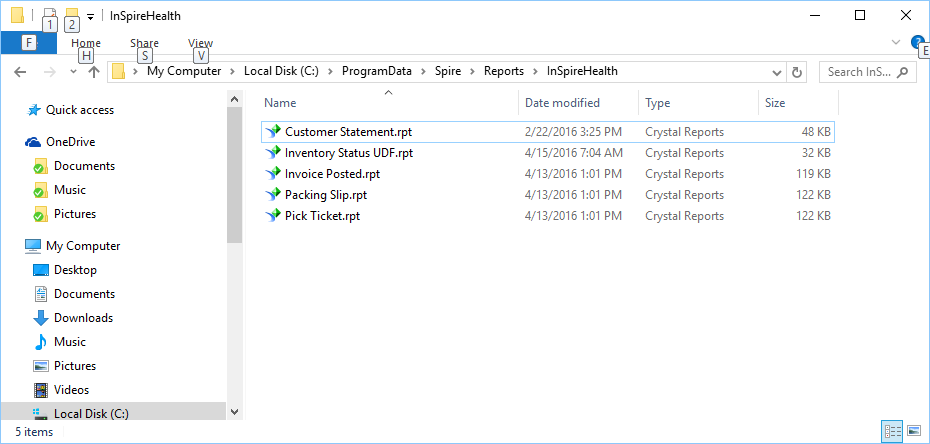Refresh the InSpireHealth folder view
The width and height of the screenshot is (930, 444).
[x=797, y=72]
